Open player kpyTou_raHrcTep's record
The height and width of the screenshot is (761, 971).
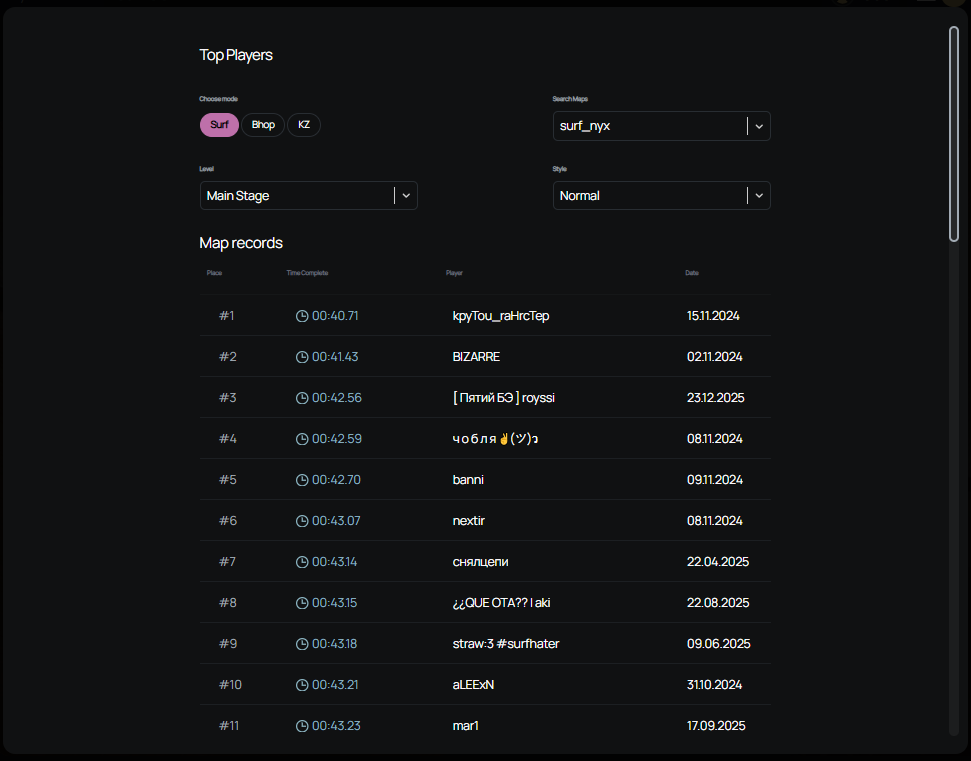click(x=501, y=316)
